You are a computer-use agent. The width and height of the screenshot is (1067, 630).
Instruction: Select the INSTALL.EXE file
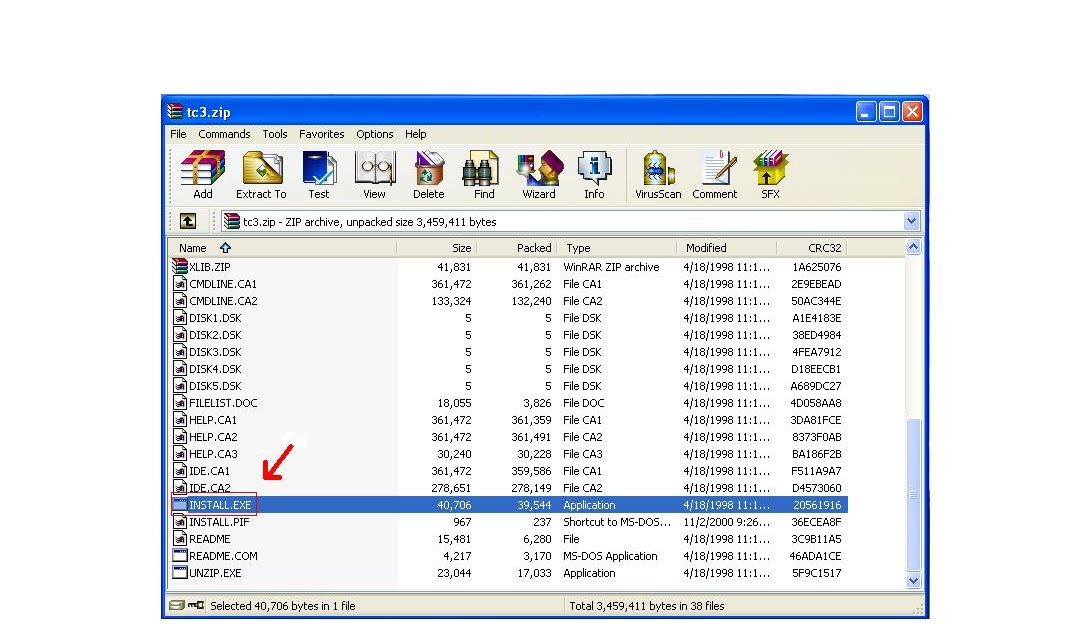point(220,505)
